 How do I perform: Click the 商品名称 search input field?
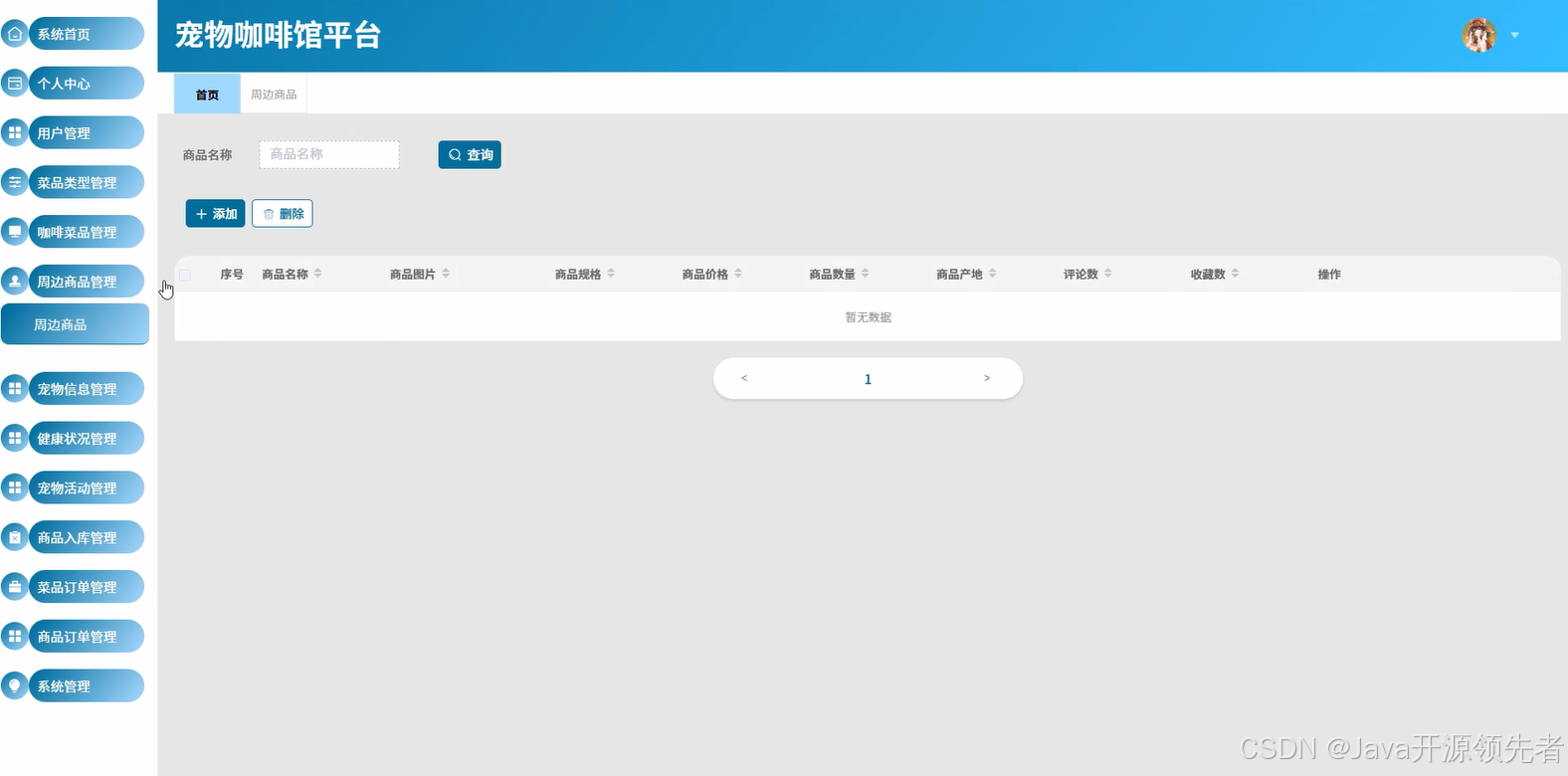(329, 154)
